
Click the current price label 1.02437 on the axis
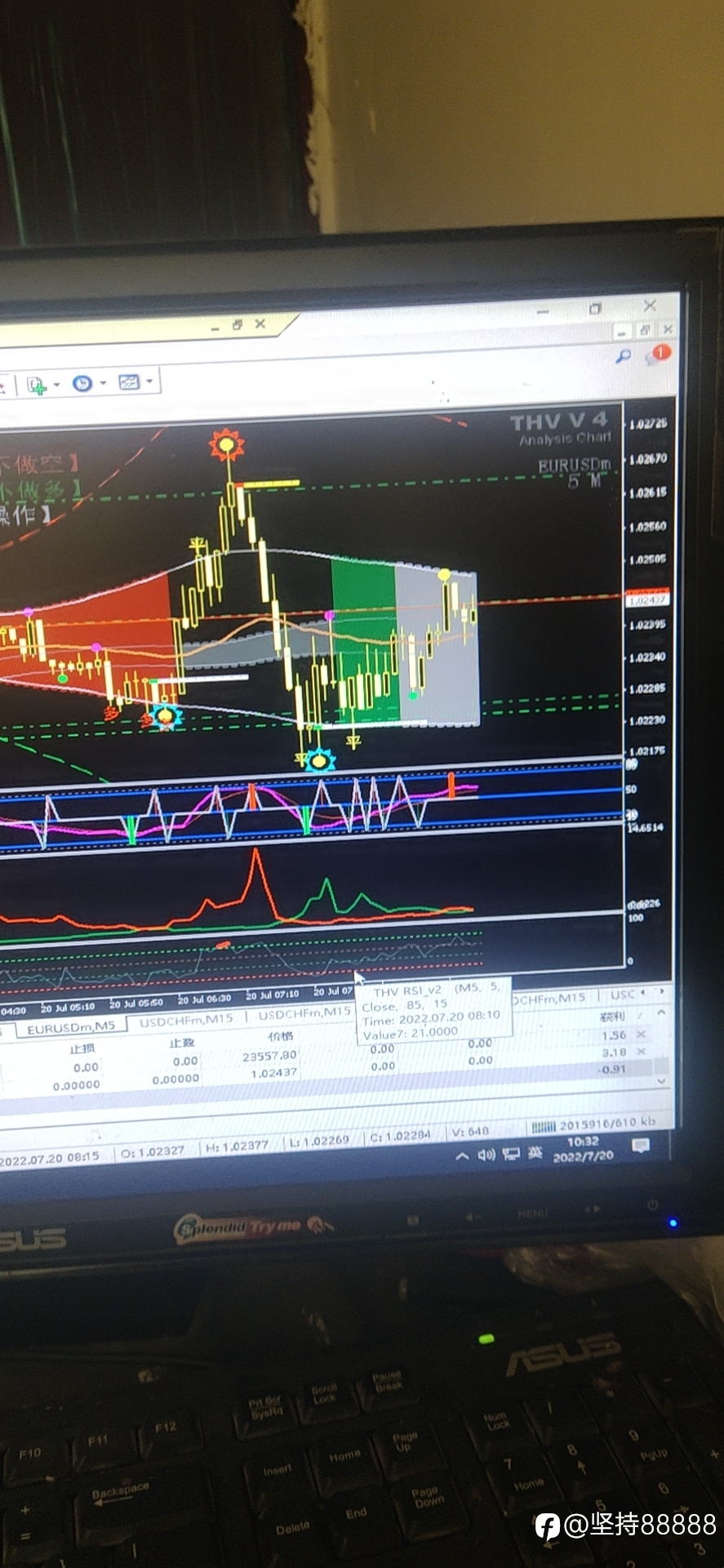tap(646, 600)
